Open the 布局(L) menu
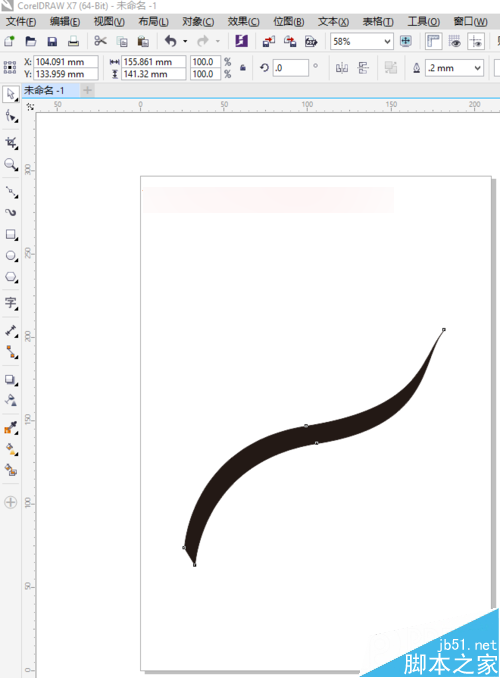500x678 pixels. click(x=153, y=22)
